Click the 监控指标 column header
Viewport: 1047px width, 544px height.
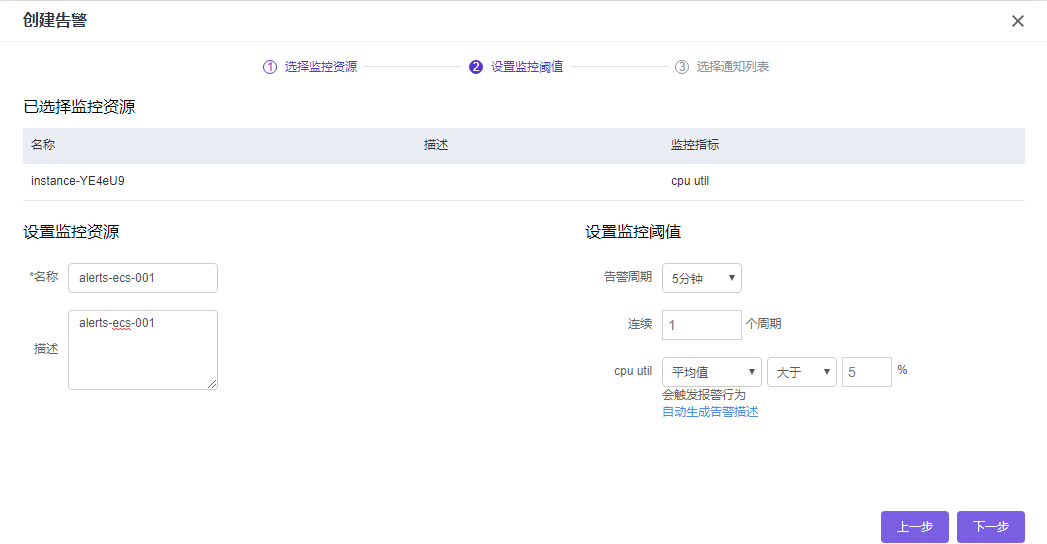click(695, 145)
